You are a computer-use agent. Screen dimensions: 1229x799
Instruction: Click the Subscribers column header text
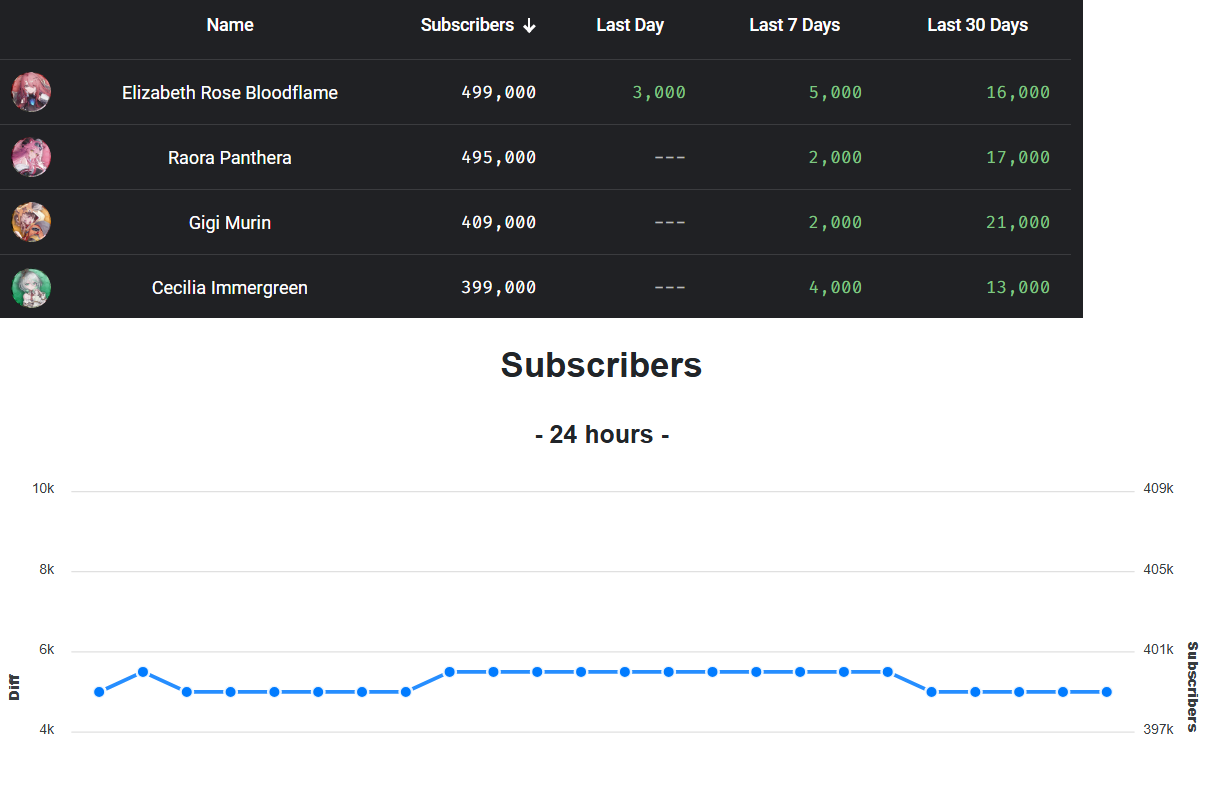[x=467, y=25]
